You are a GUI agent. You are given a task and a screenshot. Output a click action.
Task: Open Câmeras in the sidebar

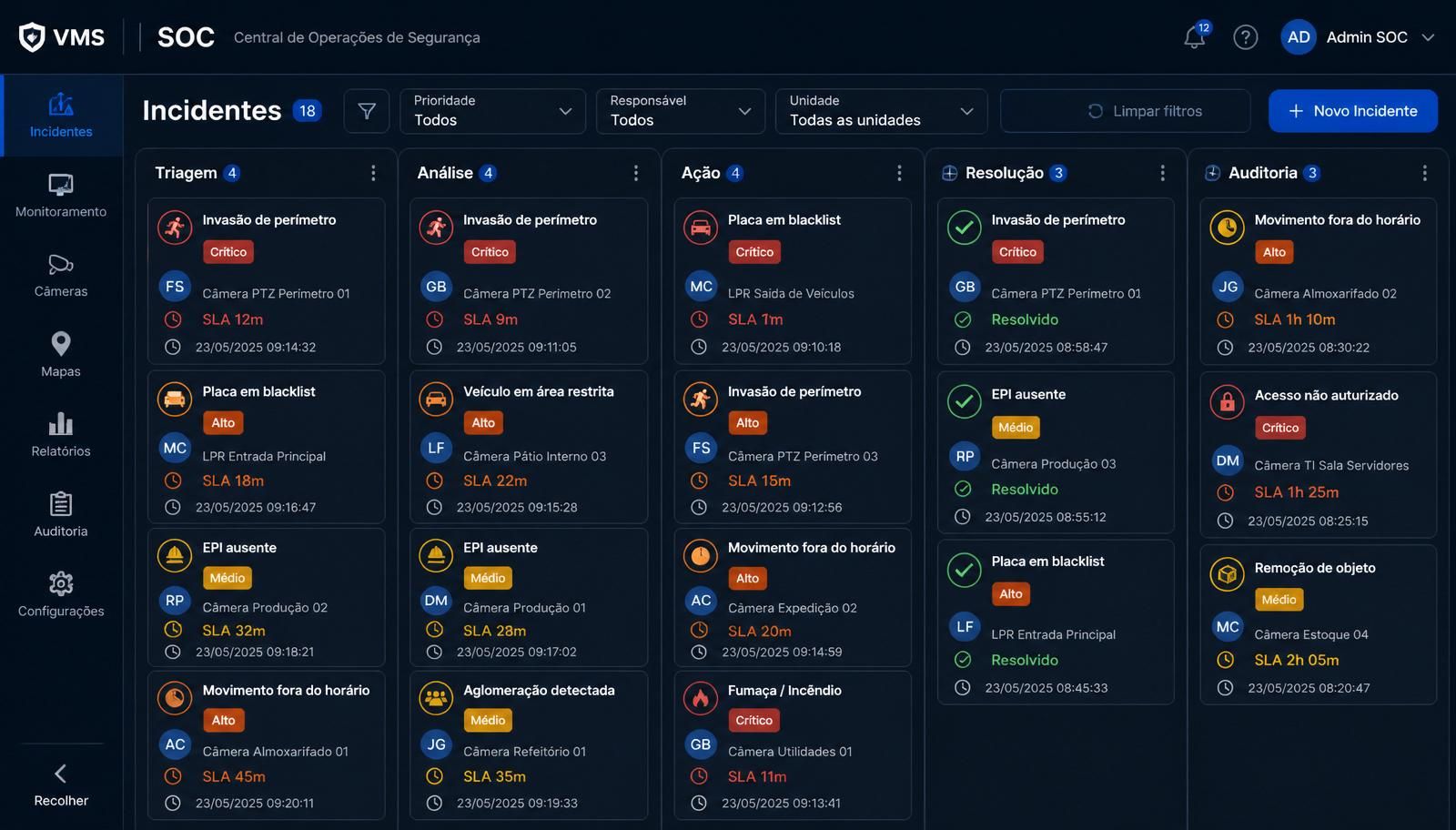pos(61,276)
